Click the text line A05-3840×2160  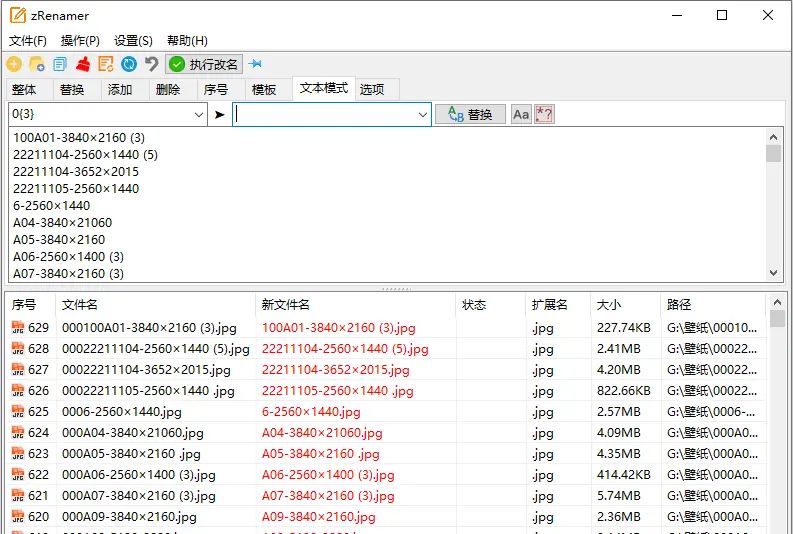coord(59,239)
